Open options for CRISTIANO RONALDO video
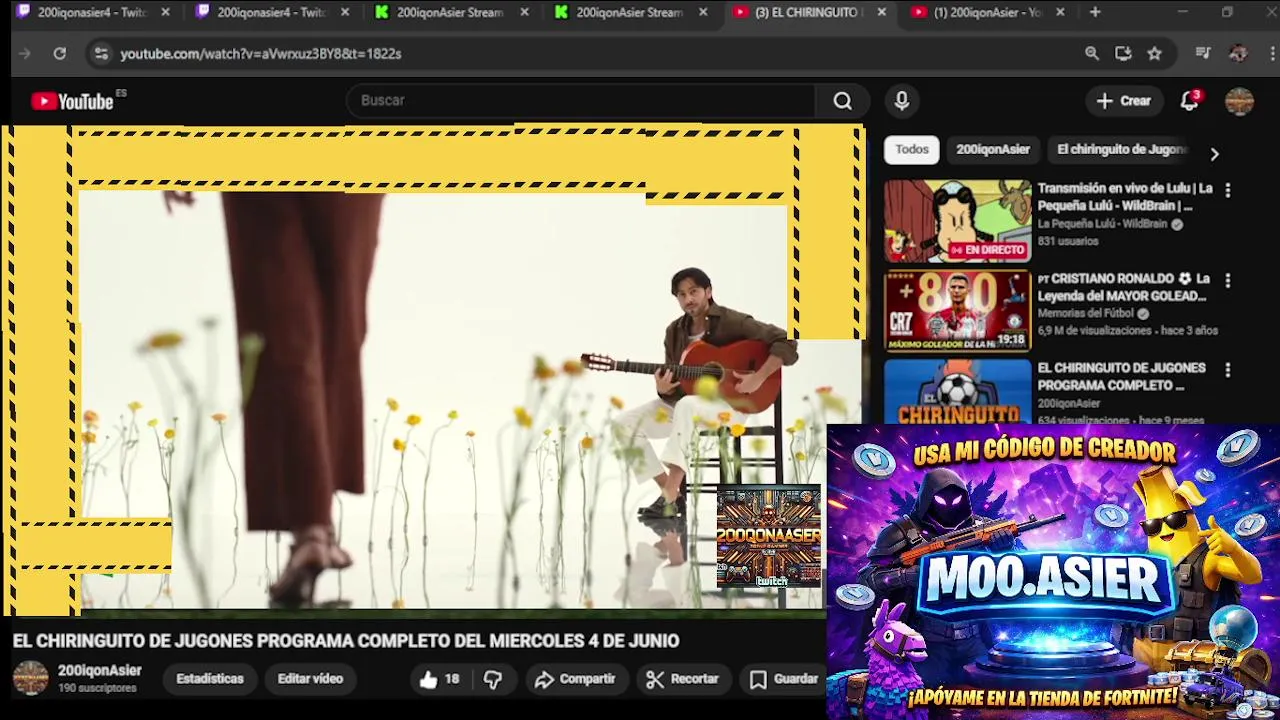The image size is (1280, 720). coord(1228,281)
